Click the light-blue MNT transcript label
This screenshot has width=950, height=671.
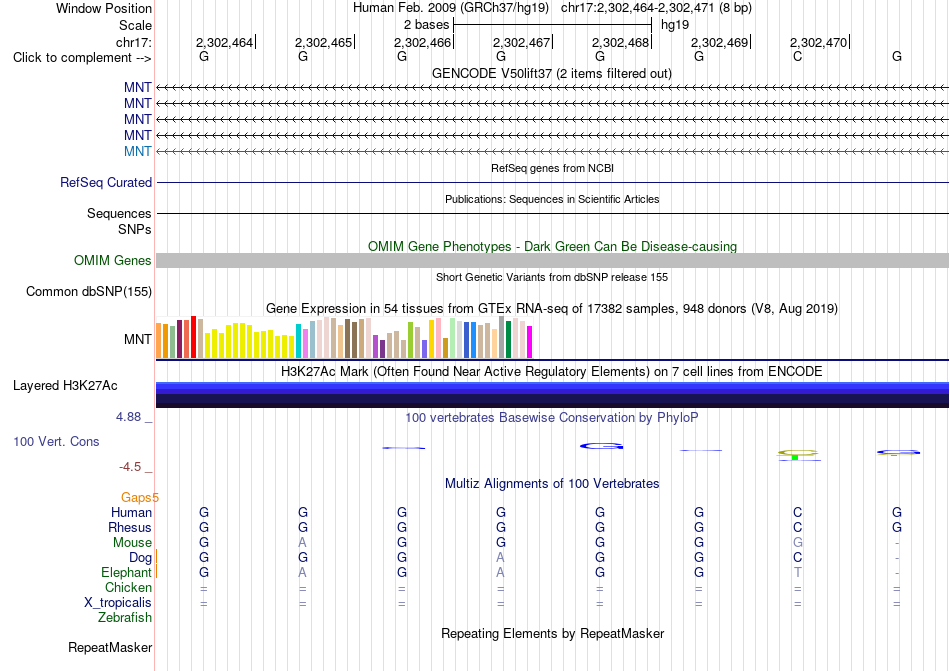pos(138,151)
